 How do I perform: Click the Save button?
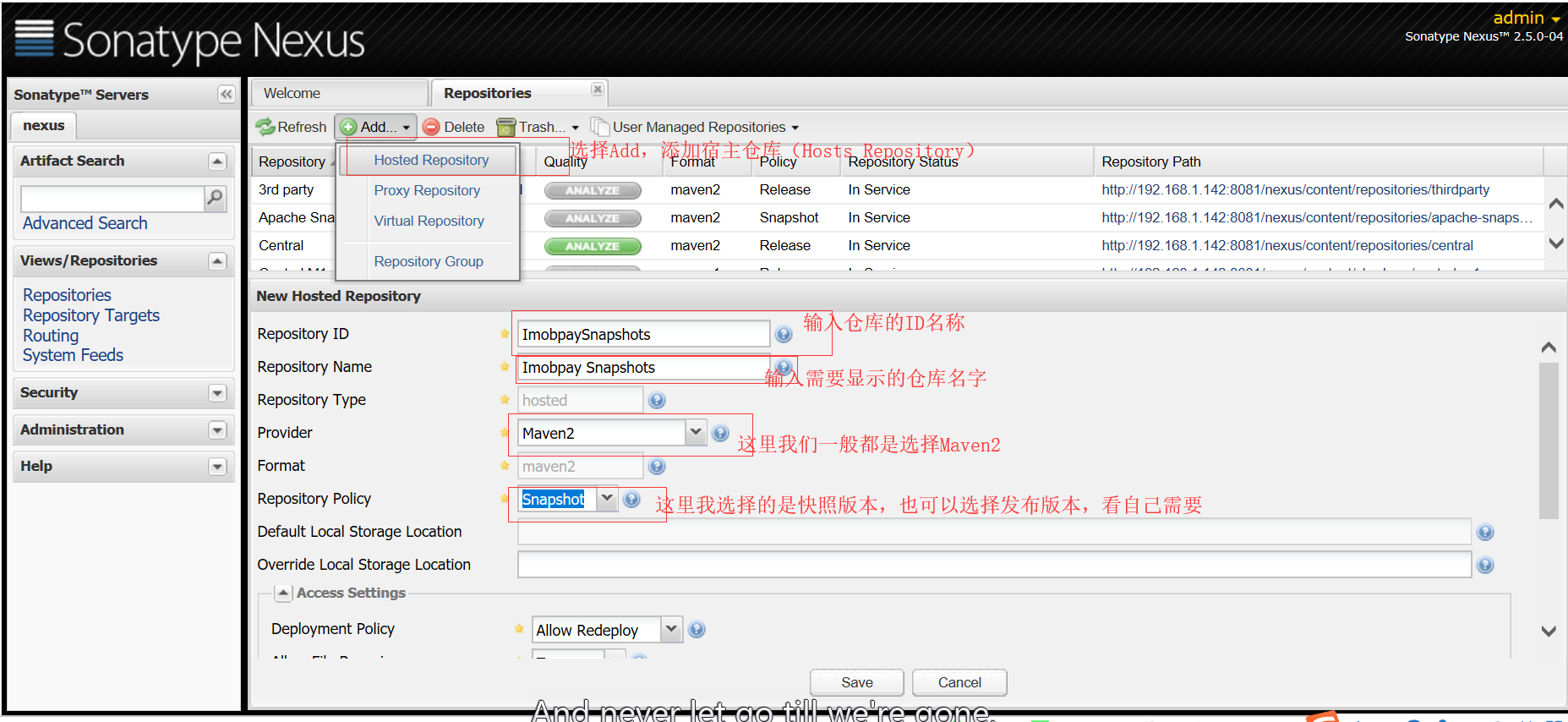857,682
